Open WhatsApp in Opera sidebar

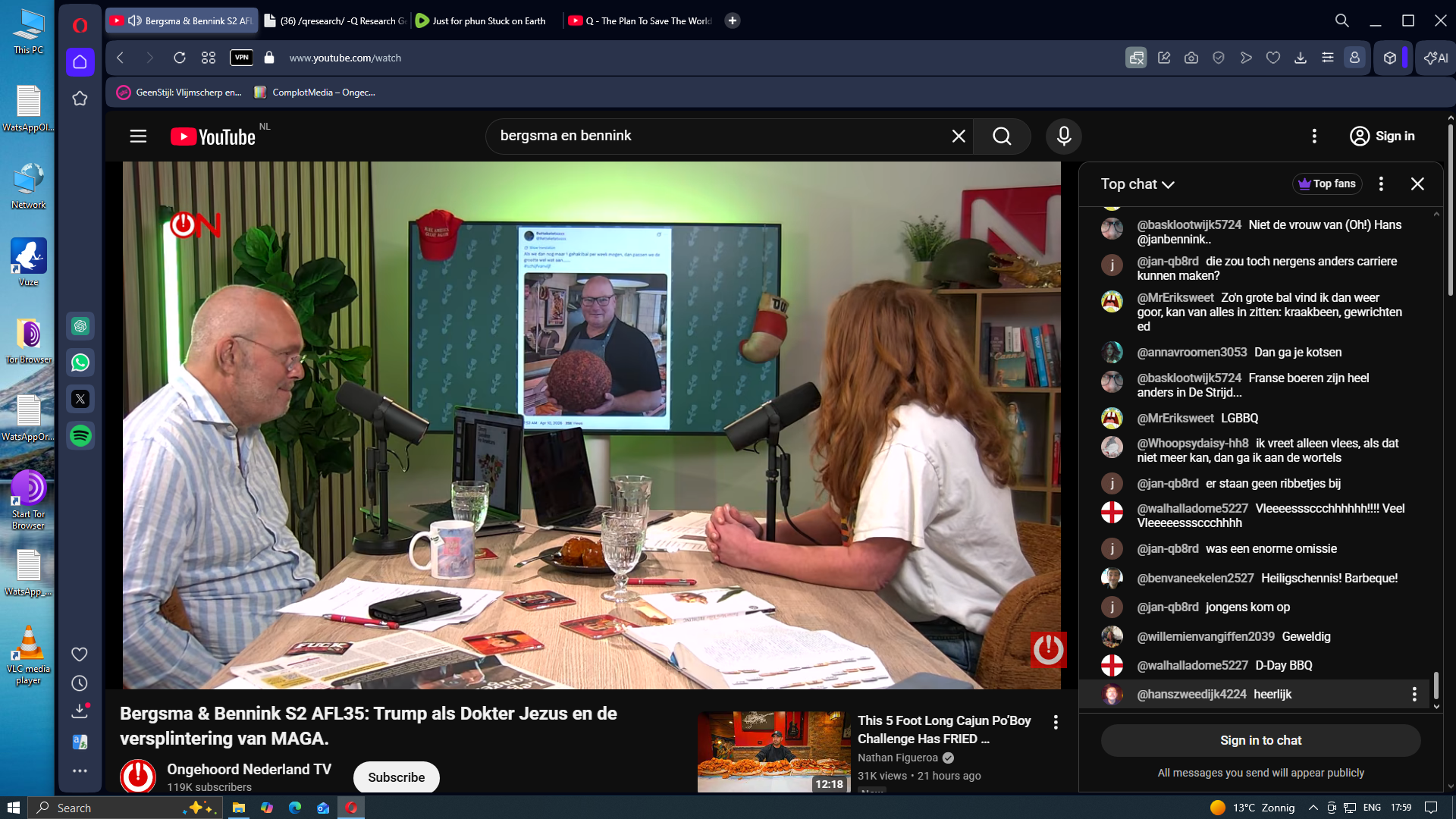(80, 362)
